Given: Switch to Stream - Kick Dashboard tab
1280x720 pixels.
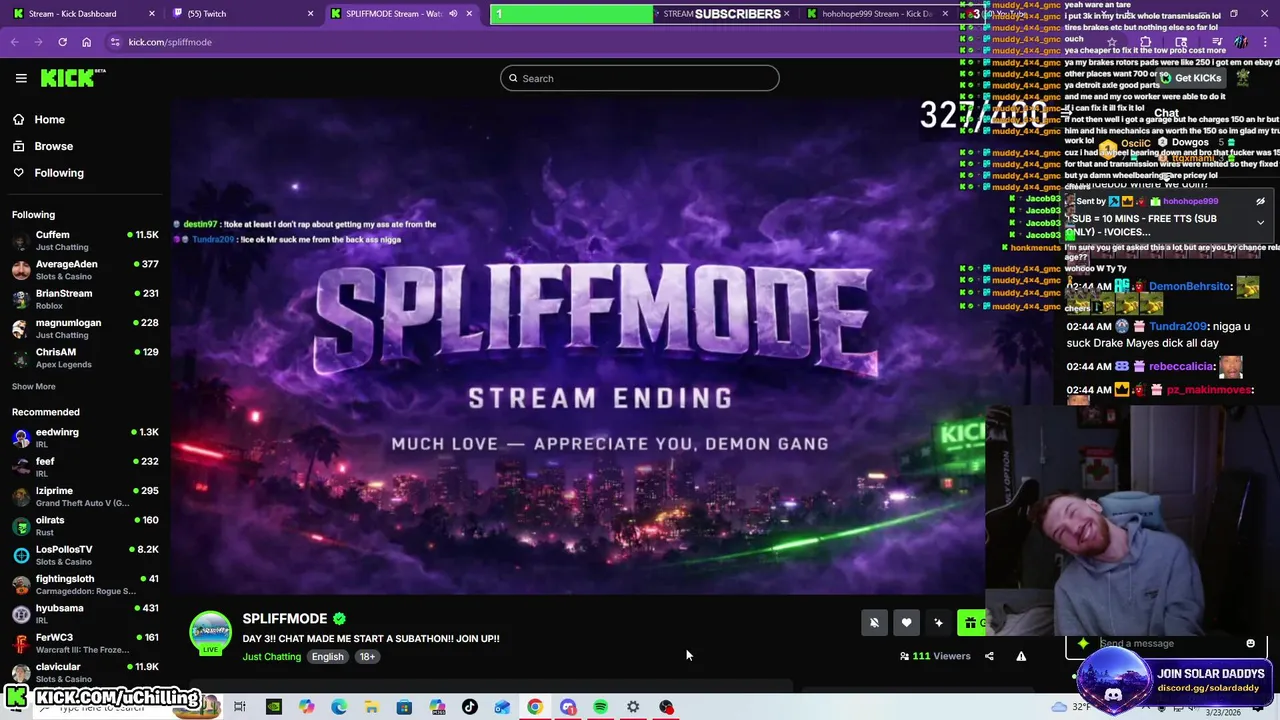Looking at the screenshot, I should (82, 13).
